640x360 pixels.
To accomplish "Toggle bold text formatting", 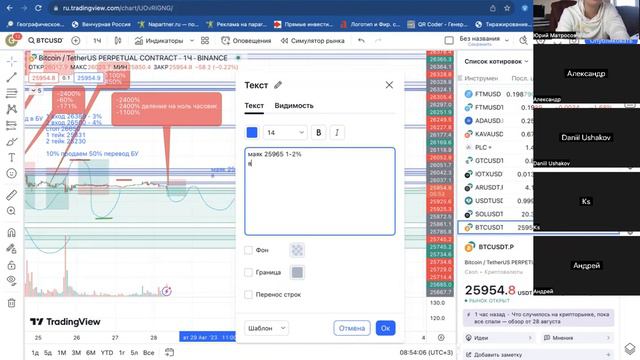I will coord(318,132).
